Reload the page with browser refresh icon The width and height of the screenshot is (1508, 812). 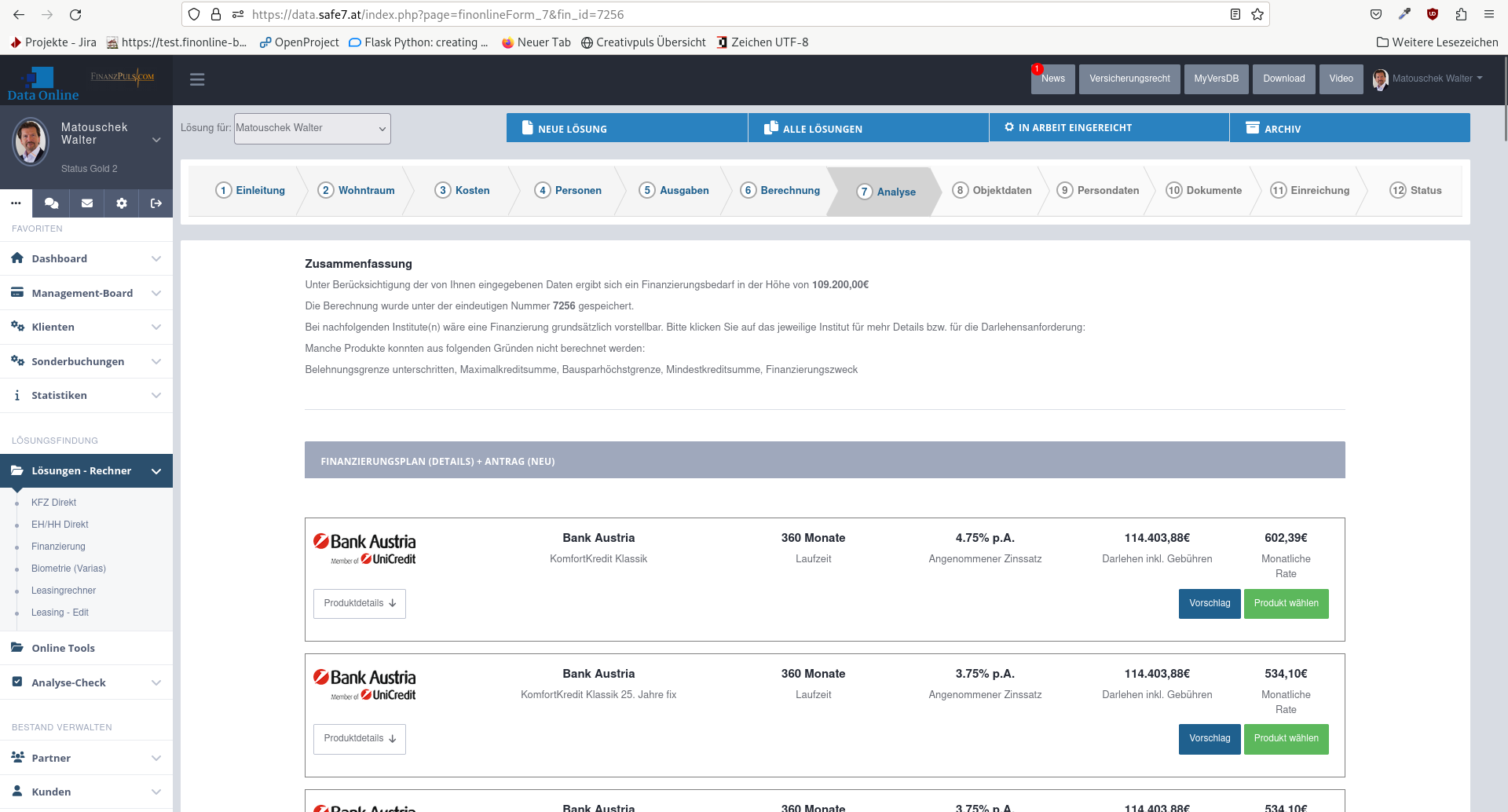pos(75,14)
